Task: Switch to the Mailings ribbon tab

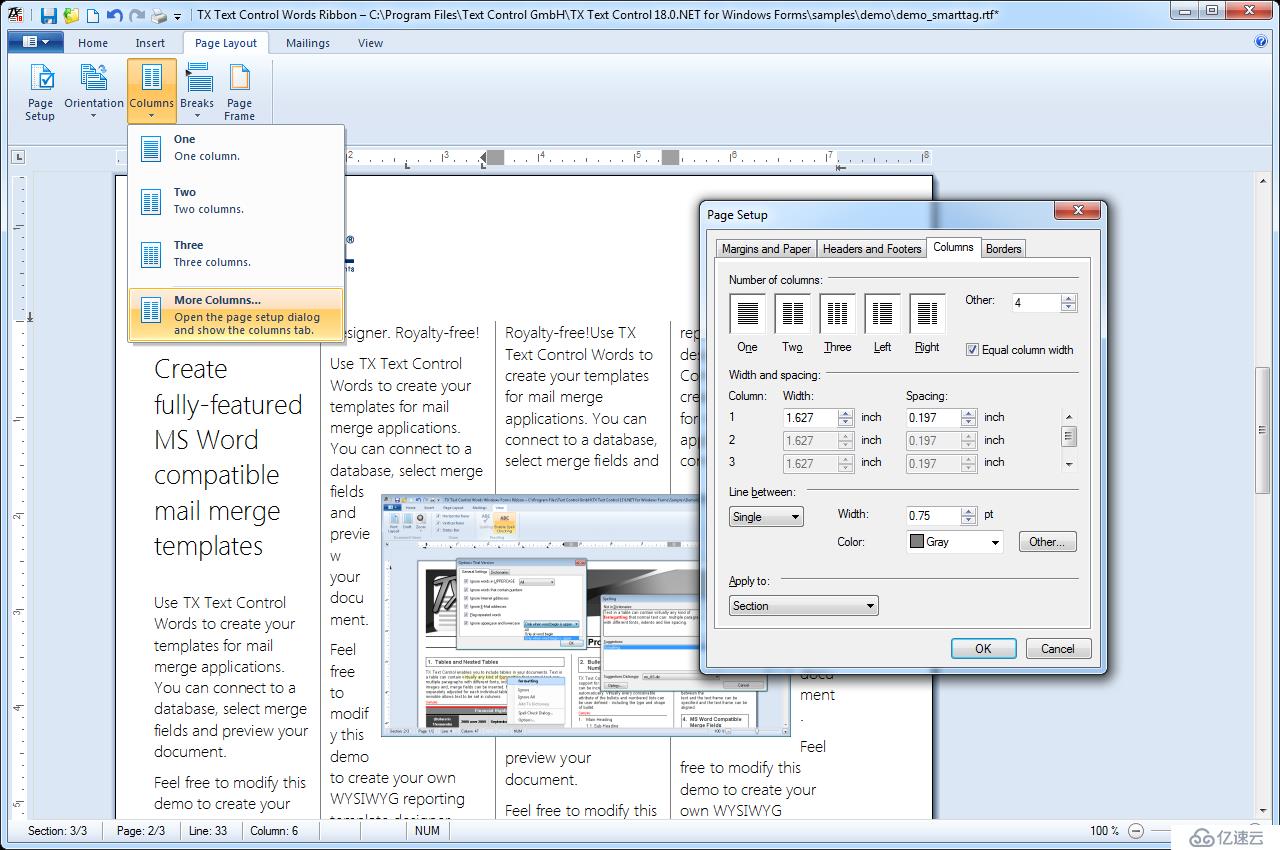Action: coord(308,43)
